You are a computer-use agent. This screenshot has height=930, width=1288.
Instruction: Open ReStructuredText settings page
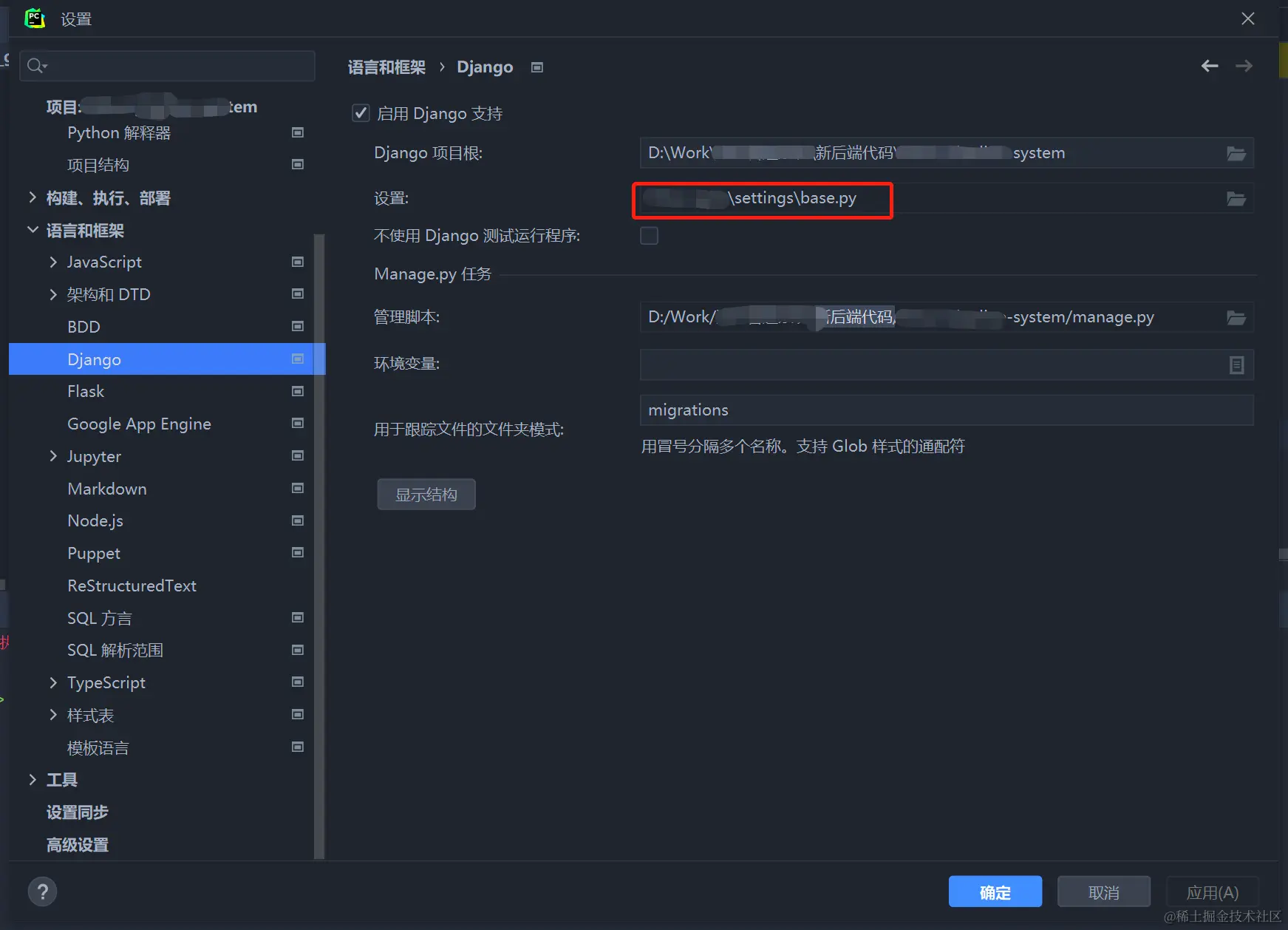[132, 586]
